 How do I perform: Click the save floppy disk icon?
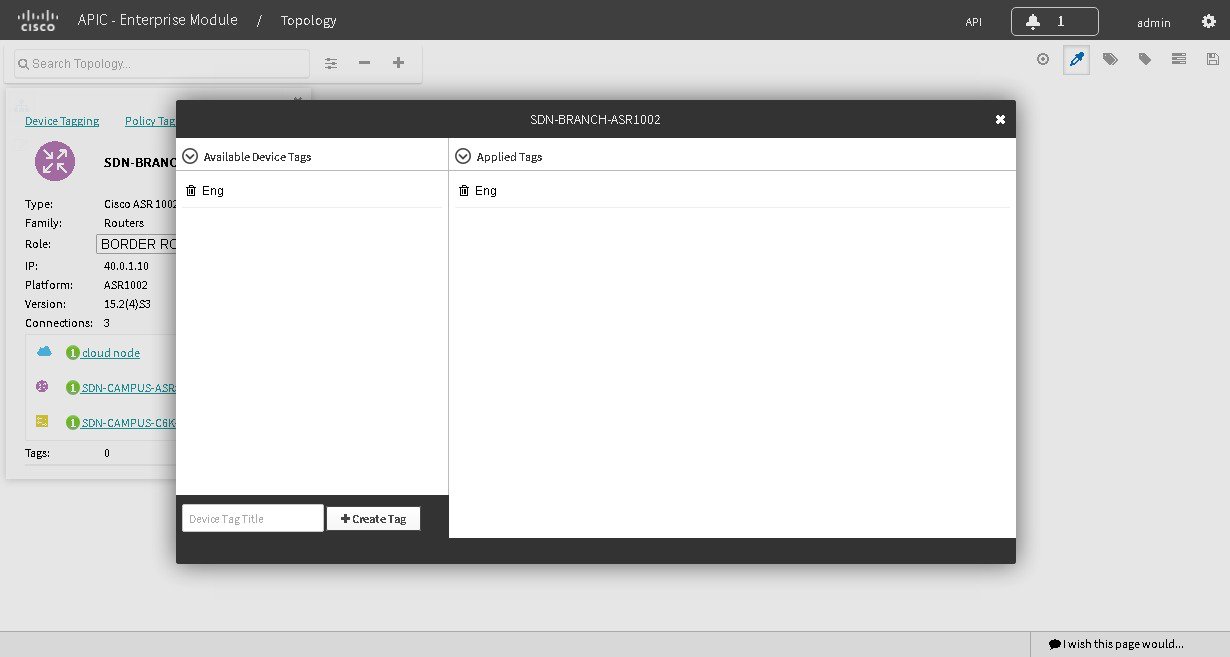[x=1212, y=59]
